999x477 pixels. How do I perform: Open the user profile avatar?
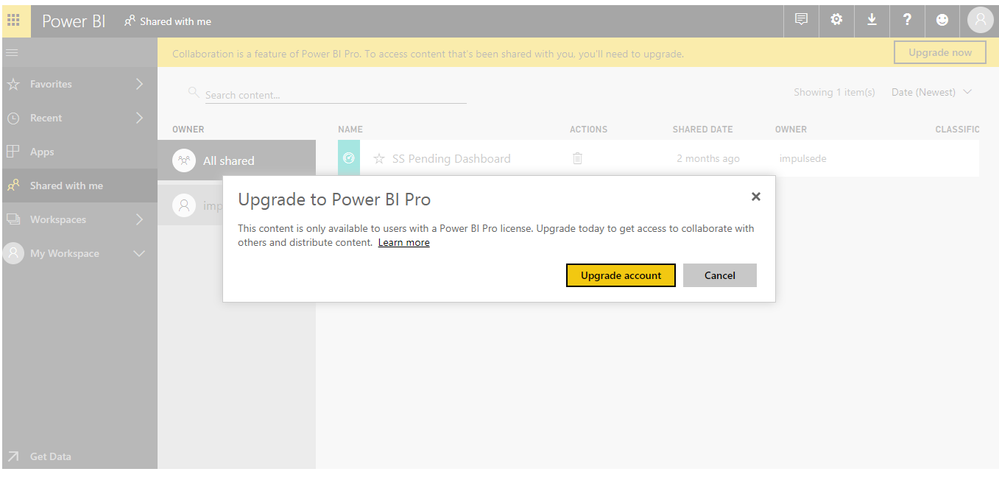point(980,20)
